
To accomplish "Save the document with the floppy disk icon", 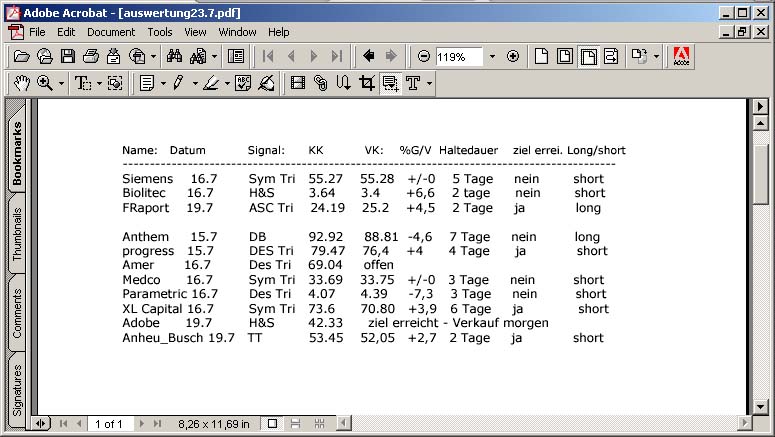I will coord(68,56).
